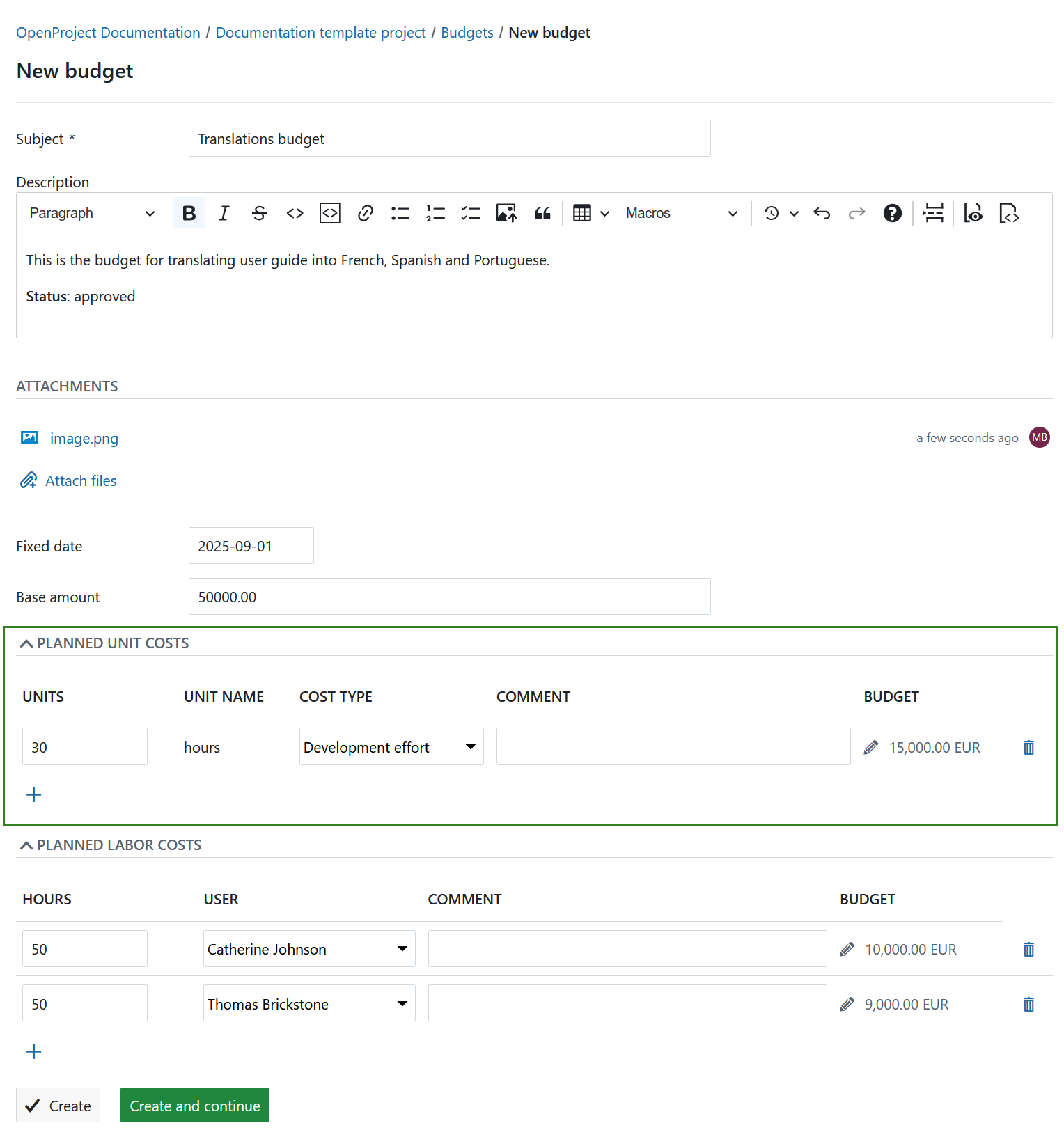Go to Budgets in the breadcrumb
The image size is (1064, 1130).
tap(467, 33)
